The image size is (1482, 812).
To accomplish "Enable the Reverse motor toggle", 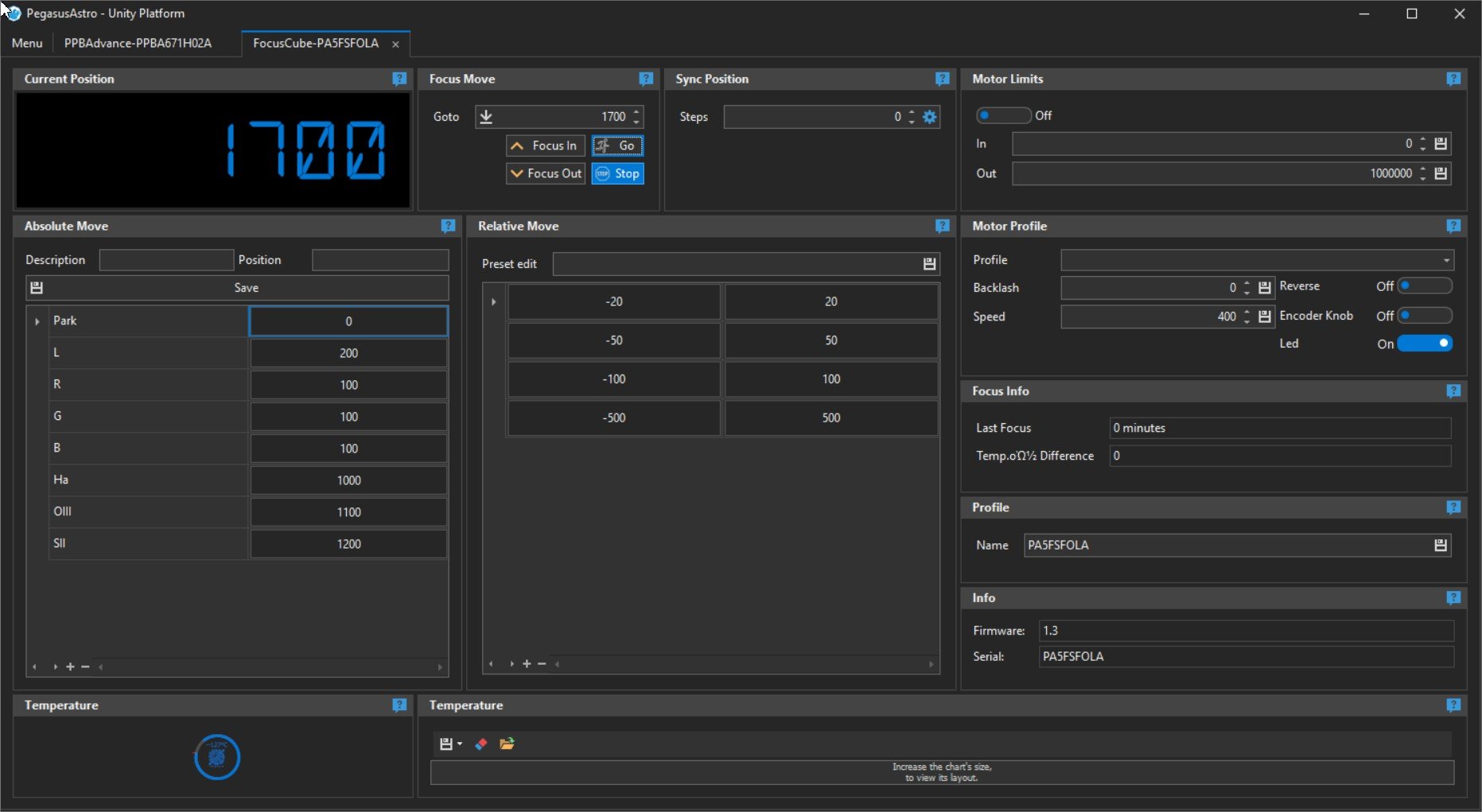I will coord(1426,286).
